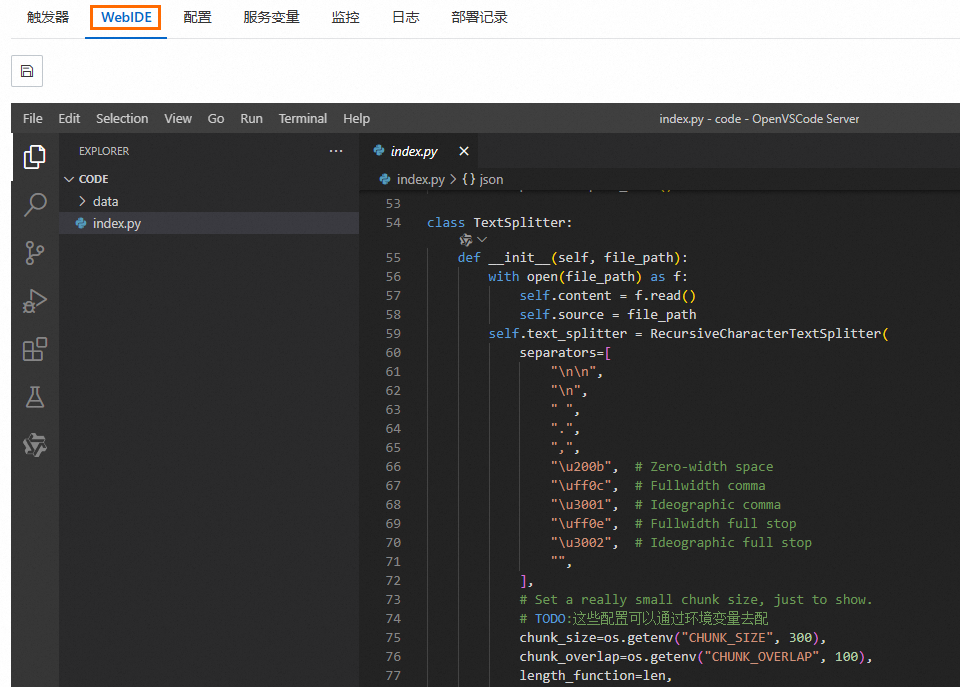Viewport: 960px width, 687px height.
Task: Click on RecursiveCharacterTextSplitter in line 59
Action: click(x=765, y=333)
